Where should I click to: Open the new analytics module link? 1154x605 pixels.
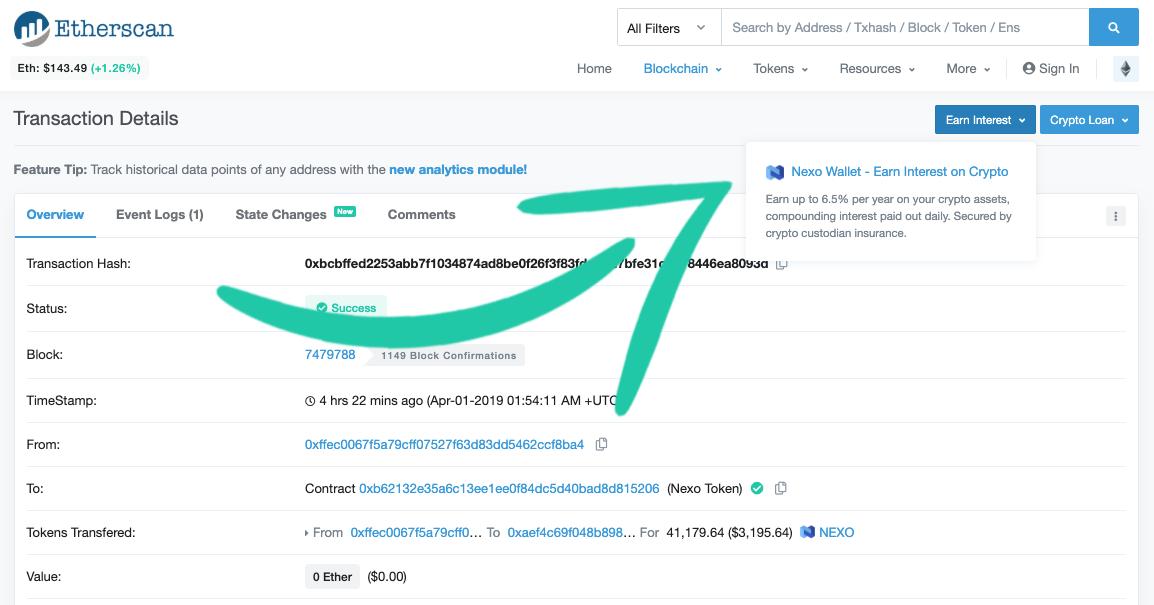(x=458, y=169)
